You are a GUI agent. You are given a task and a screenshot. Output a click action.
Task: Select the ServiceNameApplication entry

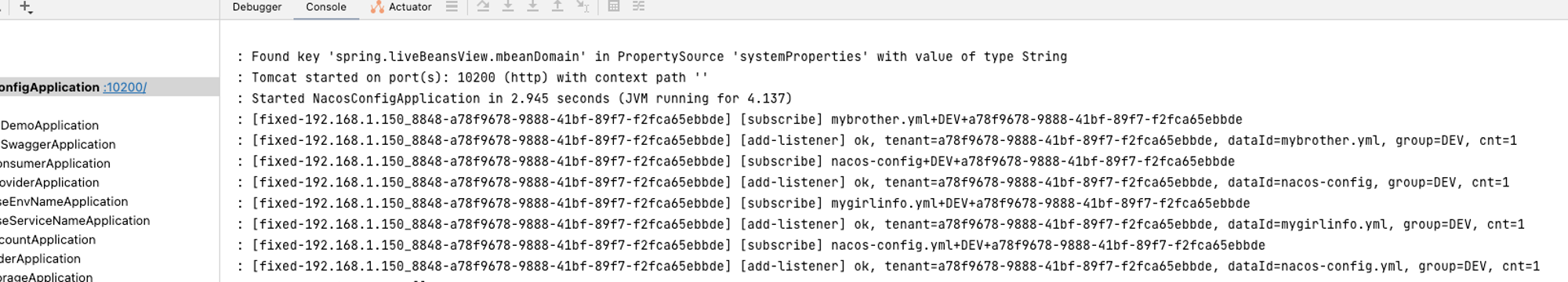click(74, 221)
